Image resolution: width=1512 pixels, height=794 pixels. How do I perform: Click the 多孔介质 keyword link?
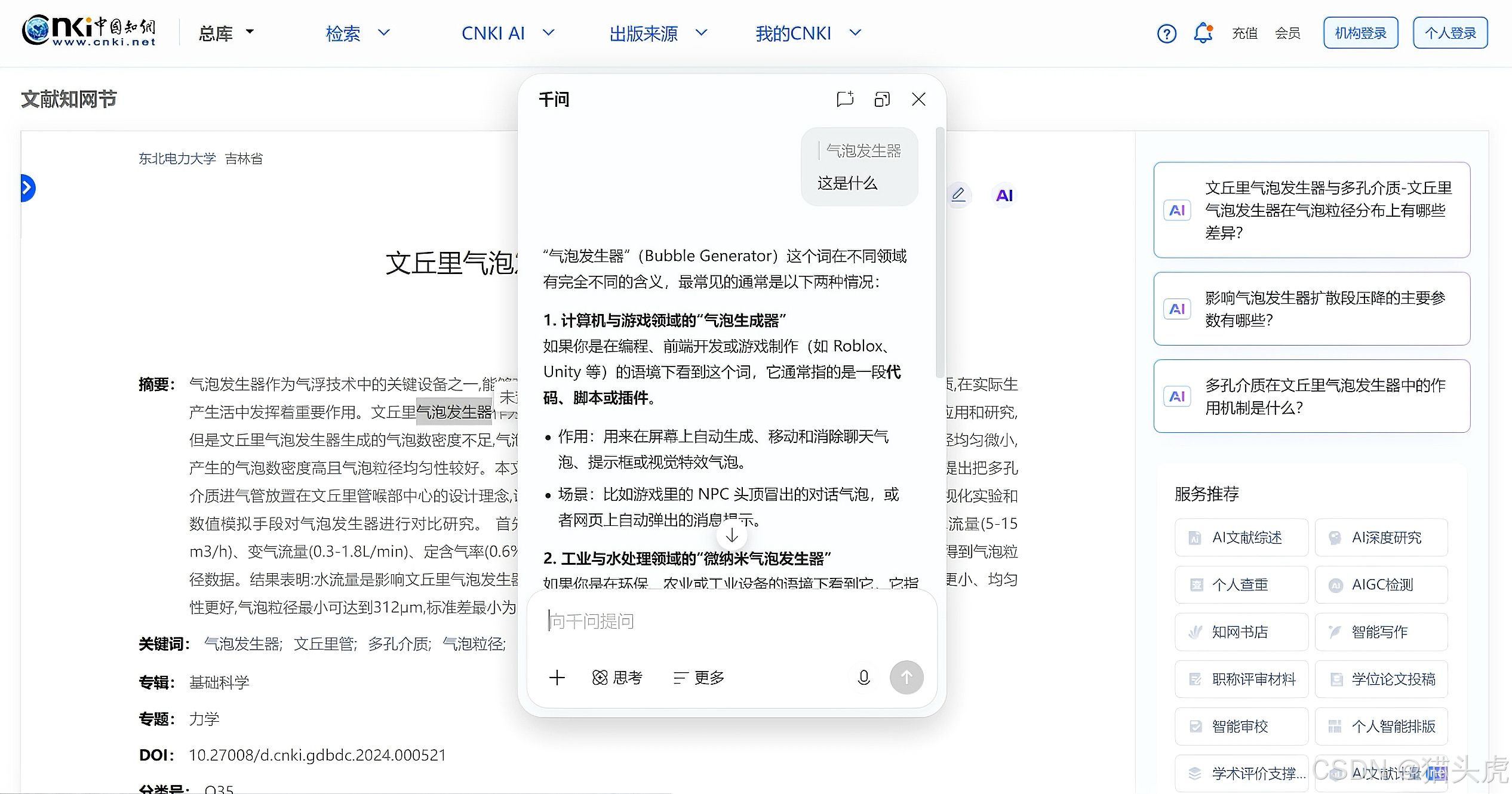click(399, 644)
